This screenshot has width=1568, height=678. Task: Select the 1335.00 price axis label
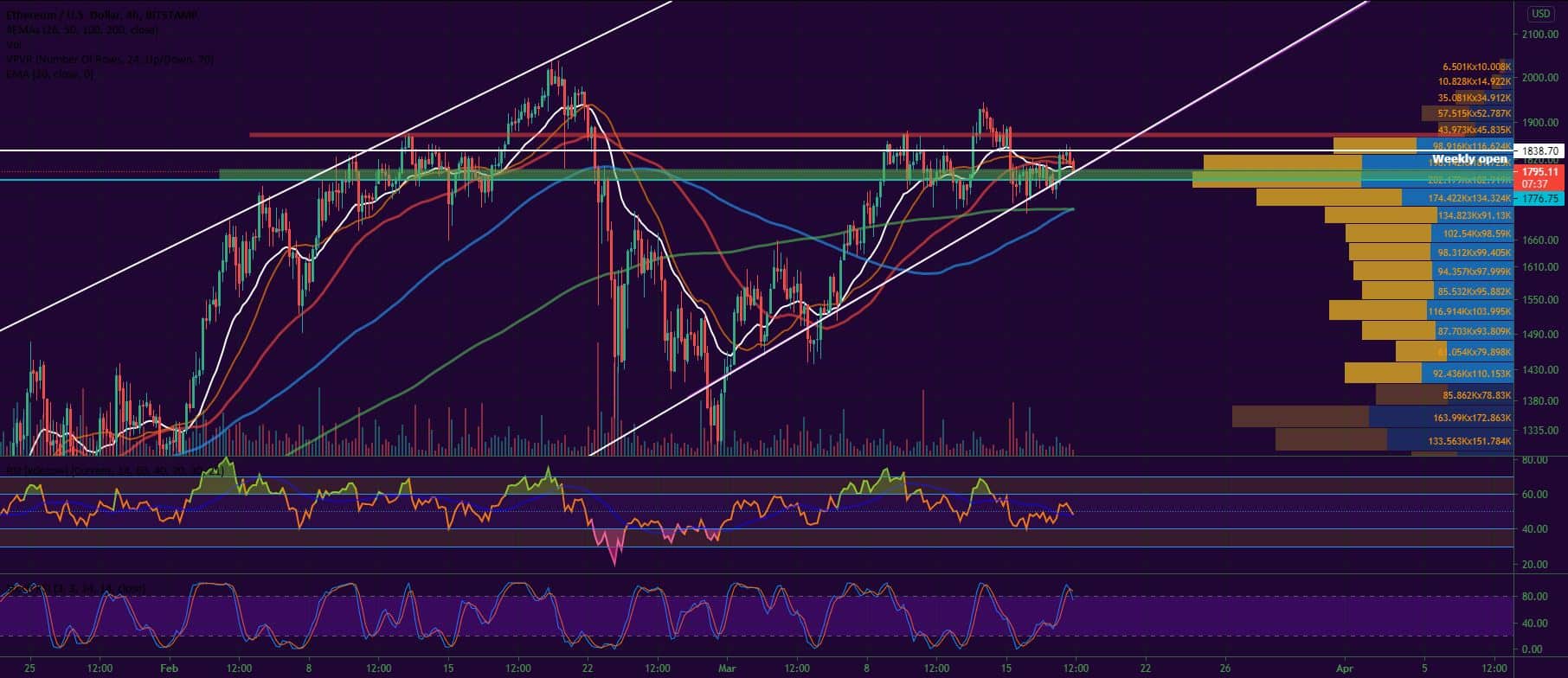click(x=1539, y=430)
